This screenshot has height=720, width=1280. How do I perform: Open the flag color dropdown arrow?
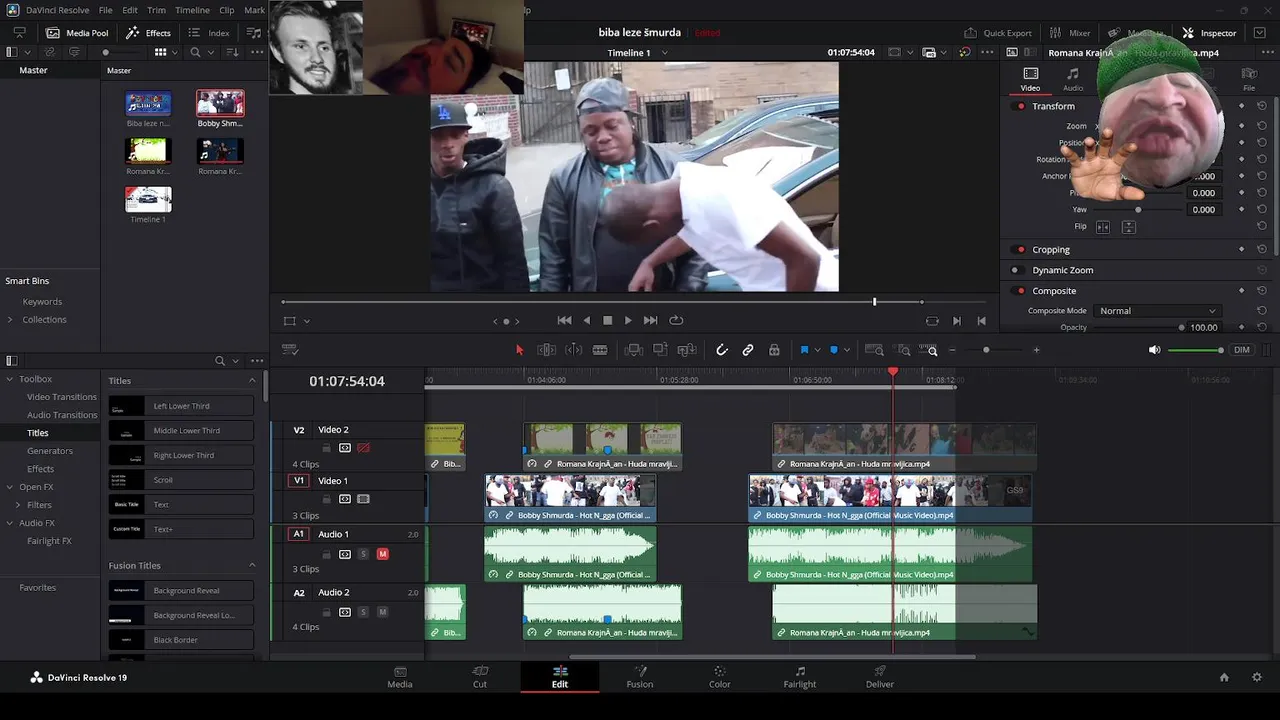817,350
